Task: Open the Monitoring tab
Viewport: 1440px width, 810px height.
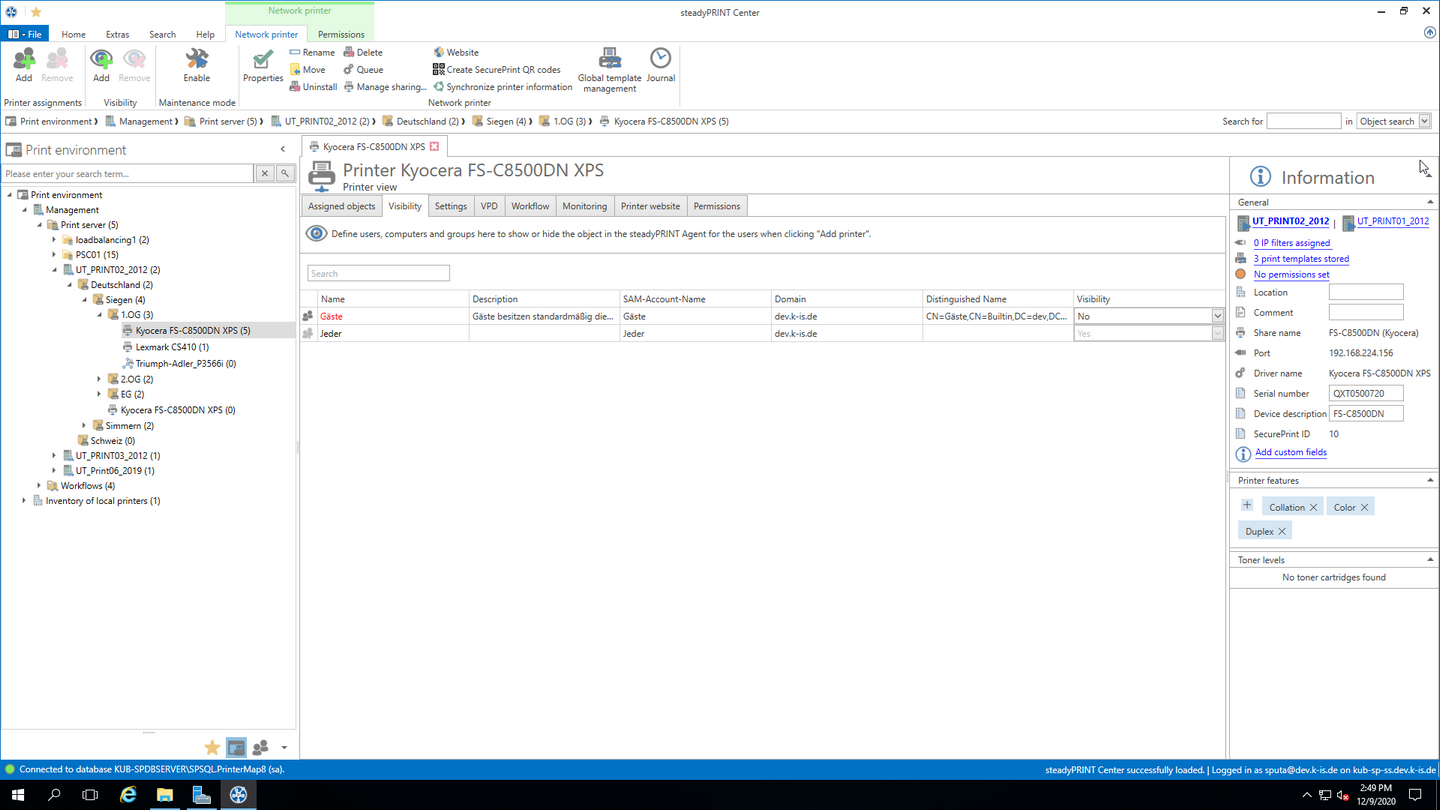Action: (584, 206)
